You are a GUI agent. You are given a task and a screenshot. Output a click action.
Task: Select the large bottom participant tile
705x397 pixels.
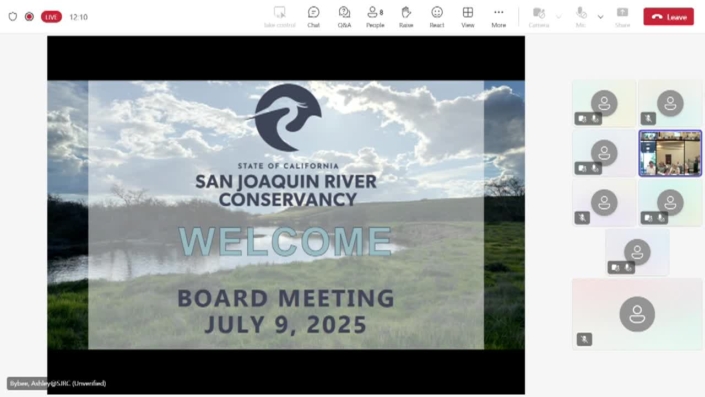(637, 314)
